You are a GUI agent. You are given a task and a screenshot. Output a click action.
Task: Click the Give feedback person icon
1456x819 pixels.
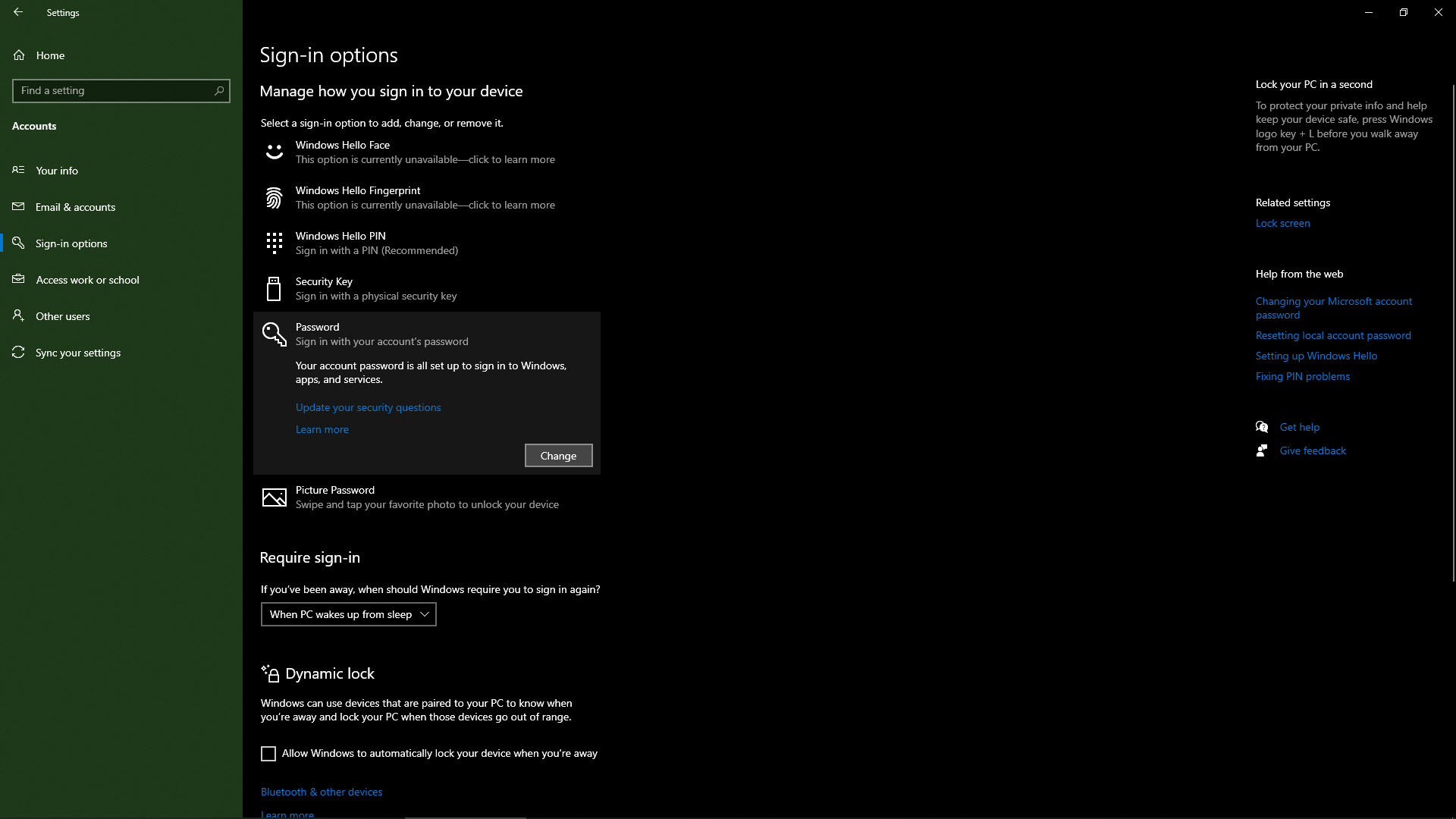point(1262,450)
